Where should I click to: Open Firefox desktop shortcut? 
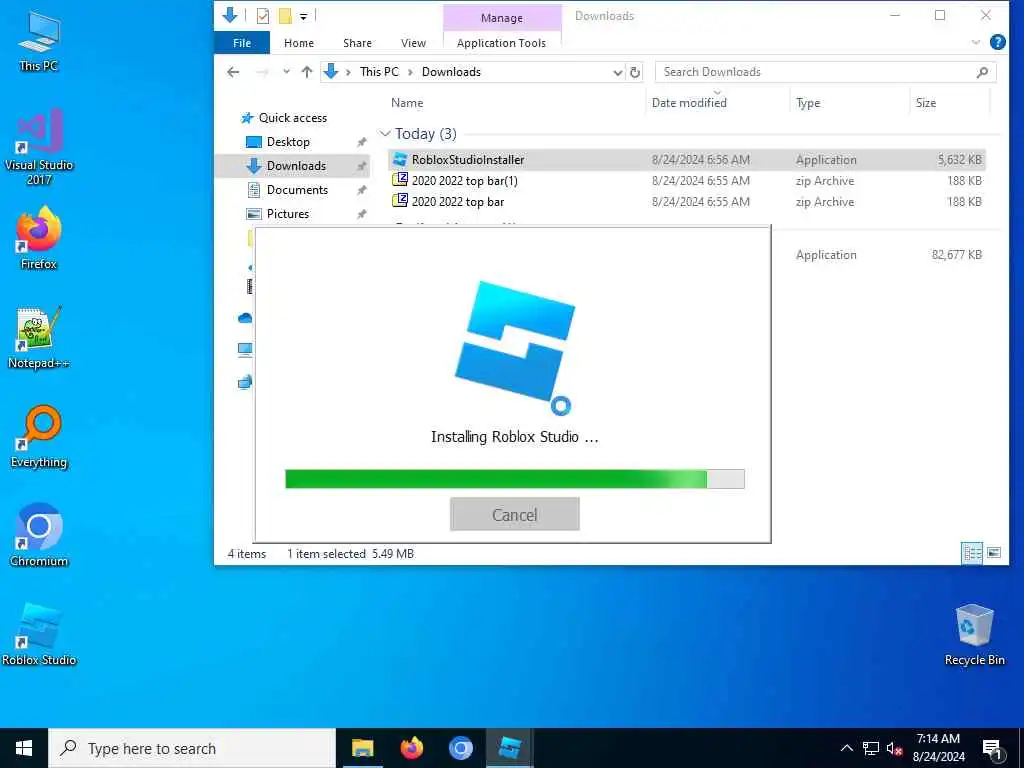coord(39,238)
